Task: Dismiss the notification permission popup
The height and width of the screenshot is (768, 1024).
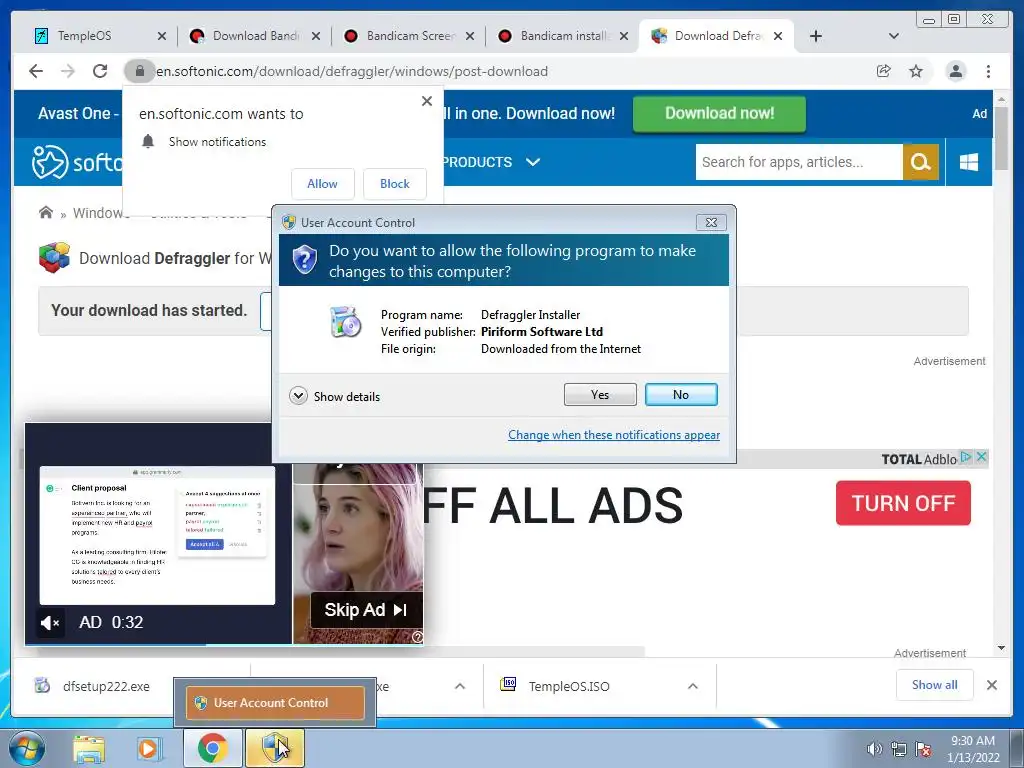Action: point(426,101)
